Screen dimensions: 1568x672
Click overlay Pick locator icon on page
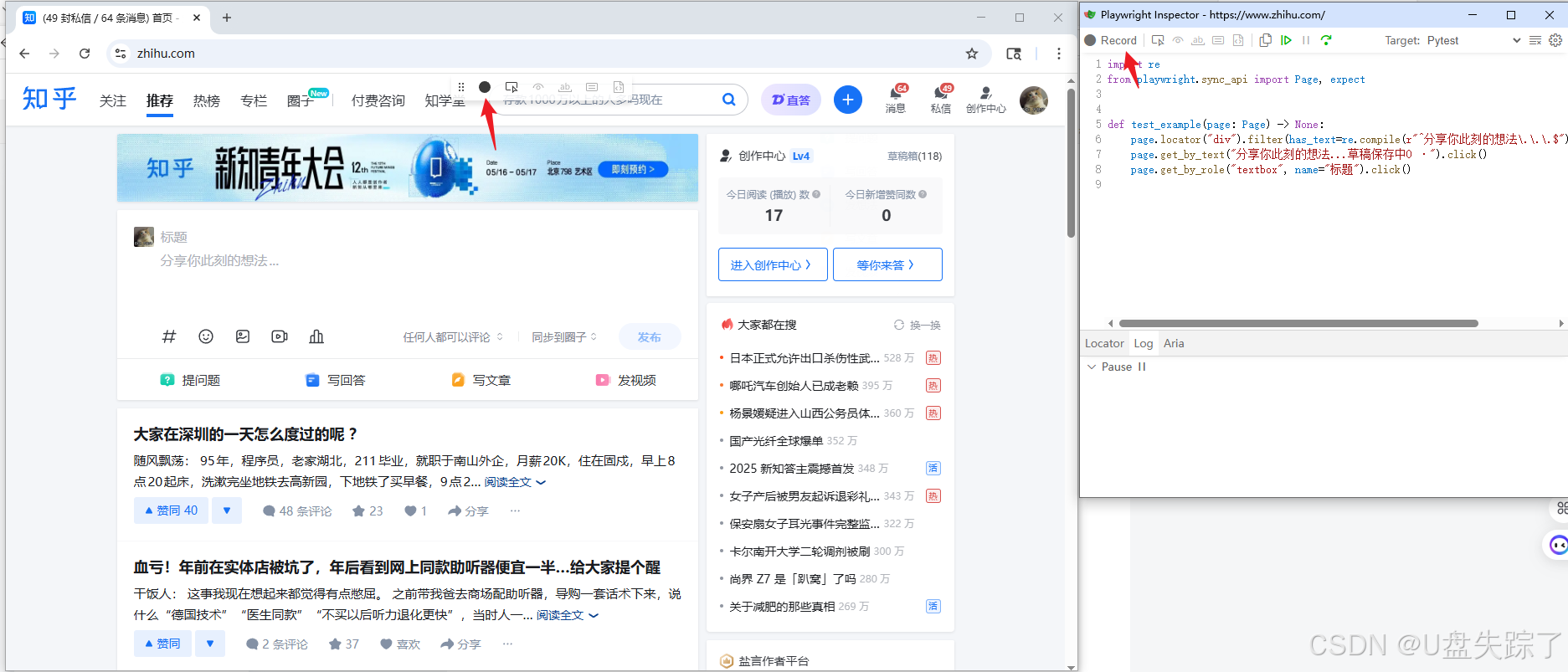pyautogui.click(x=512, y=87)
